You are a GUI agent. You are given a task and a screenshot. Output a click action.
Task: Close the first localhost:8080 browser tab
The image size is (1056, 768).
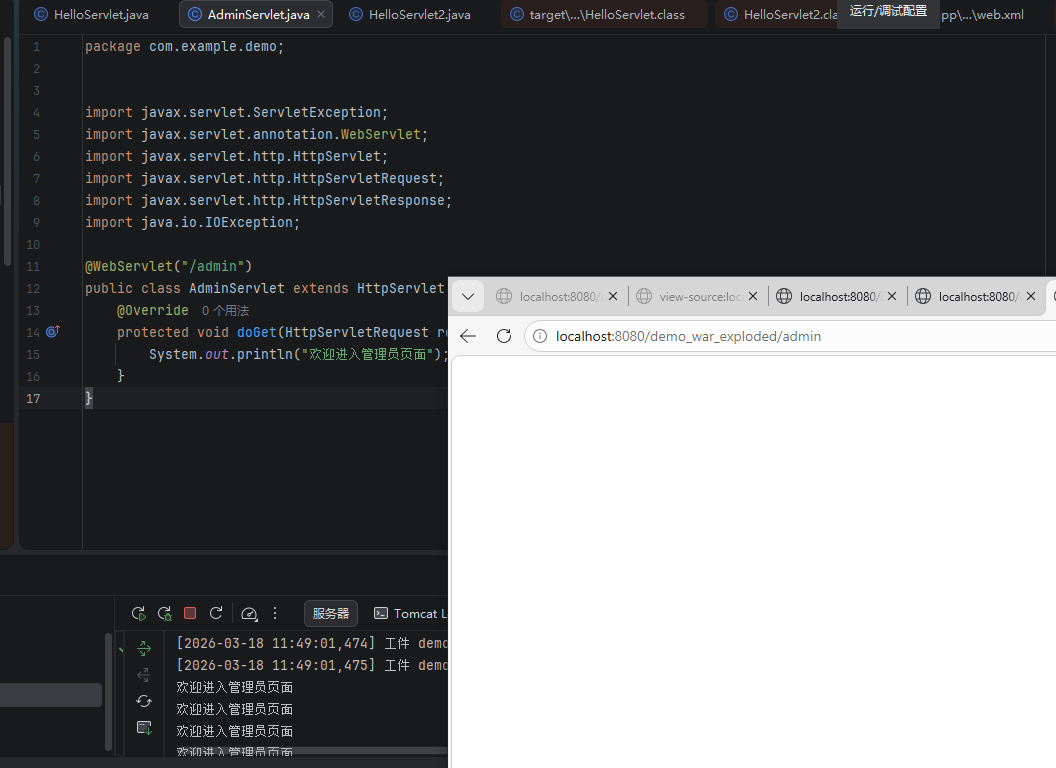coord(613,296)
